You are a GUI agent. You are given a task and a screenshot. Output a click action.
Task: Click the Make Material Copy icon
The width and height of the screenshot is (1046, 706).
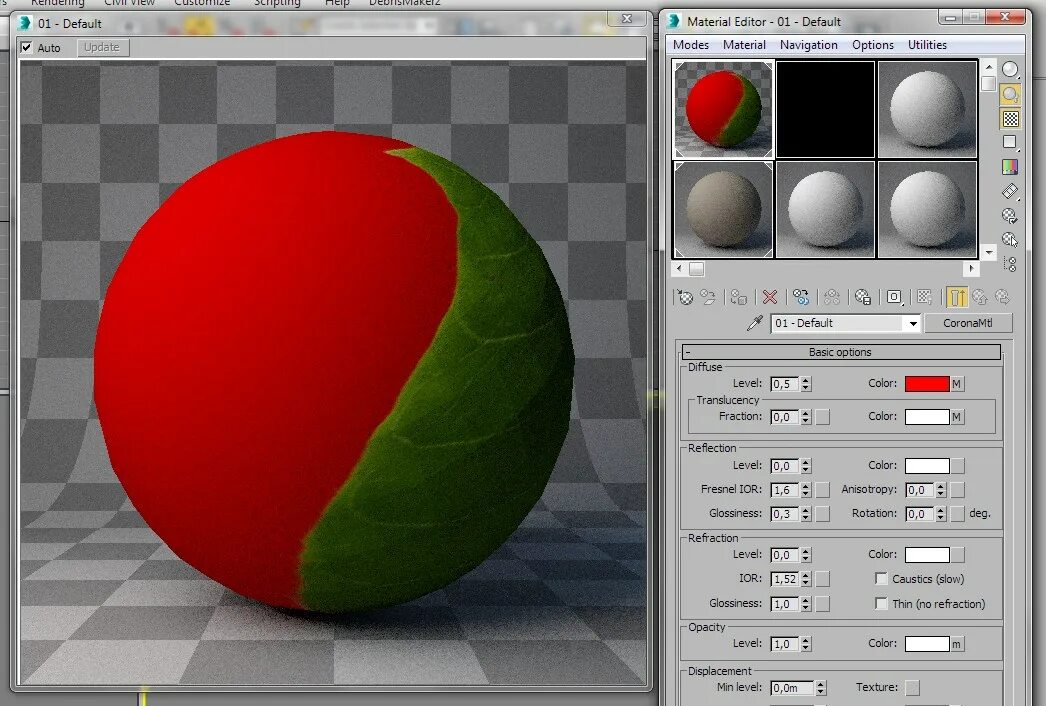tap(801, 297)
